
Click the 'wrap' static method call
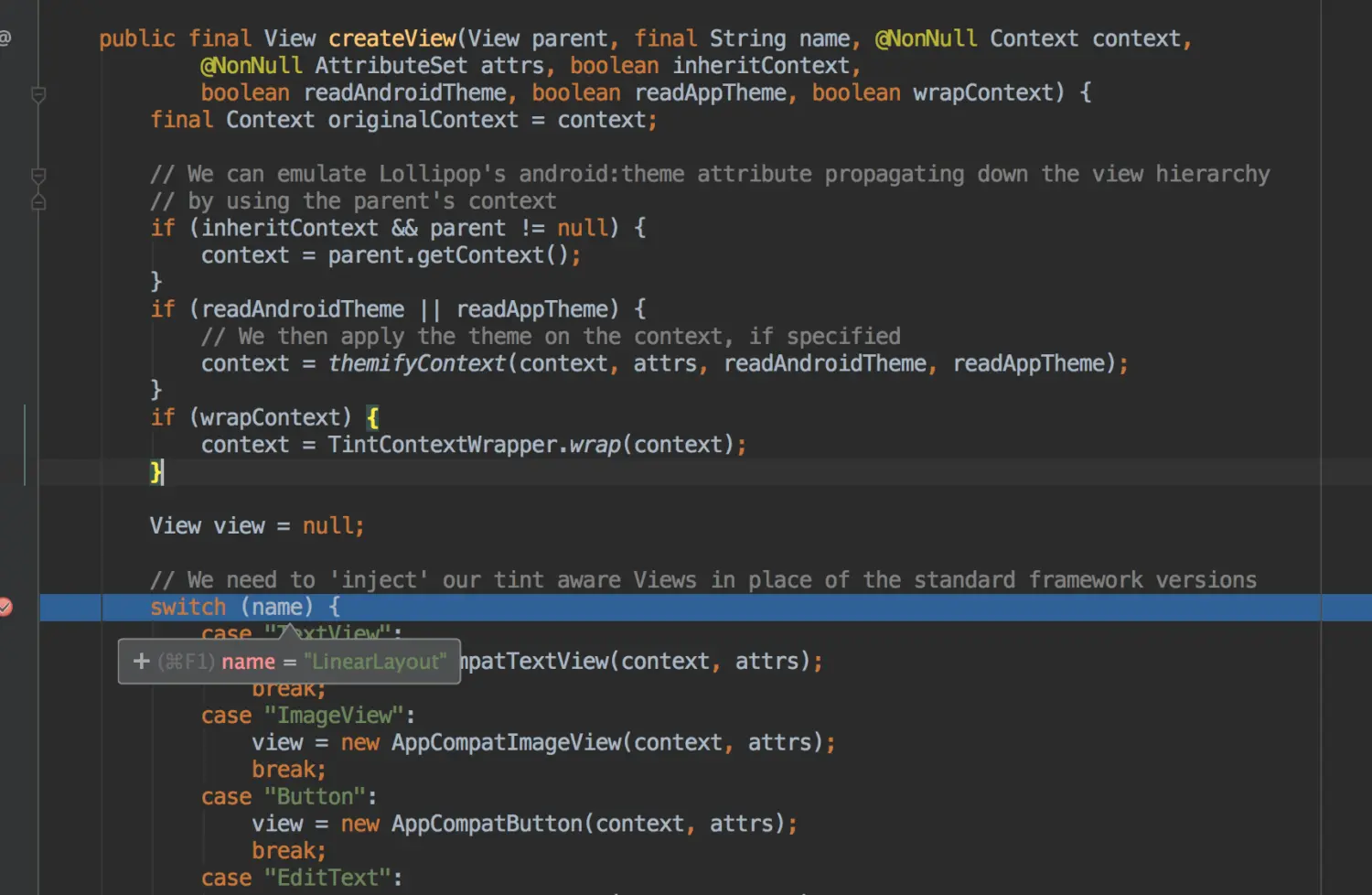coord(595,445)
